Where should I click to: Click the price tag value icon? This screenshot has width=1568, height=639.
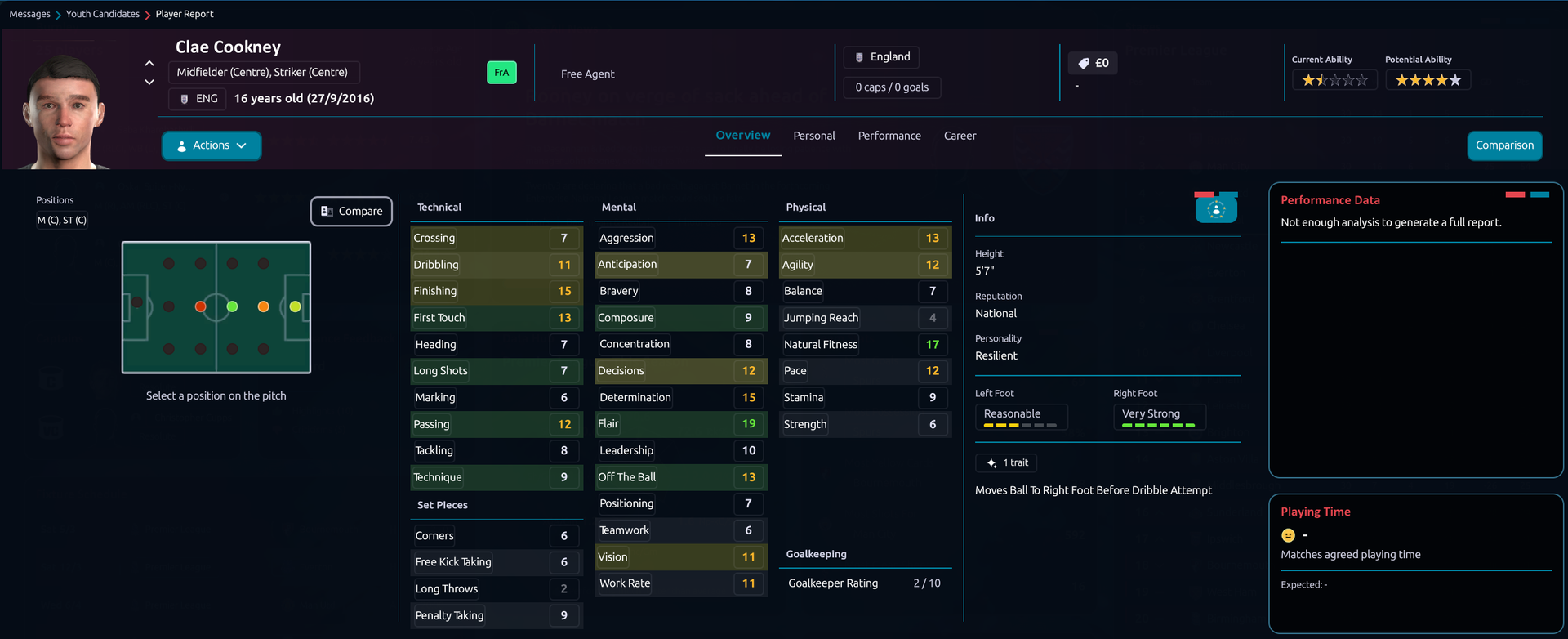click(x=1084, y=63)
